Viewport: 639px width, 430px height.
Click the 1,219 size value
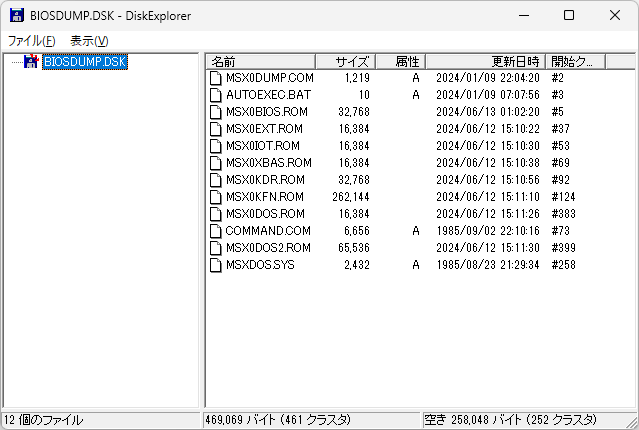click(x=357, y=78)
